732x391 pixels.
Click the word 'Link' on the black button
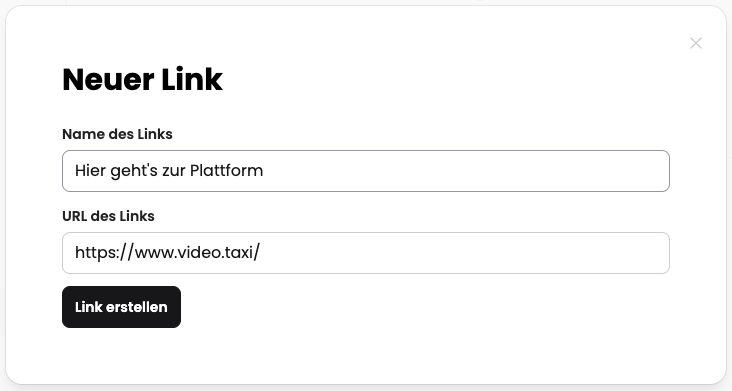(x=89, y=307)
